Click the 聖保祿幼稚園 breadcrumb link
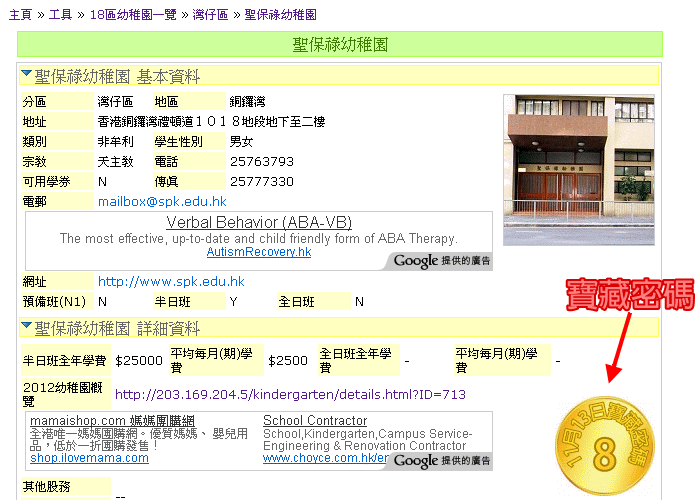The width and height of the screenshot is (696, 500). click(x=281, y=15)
